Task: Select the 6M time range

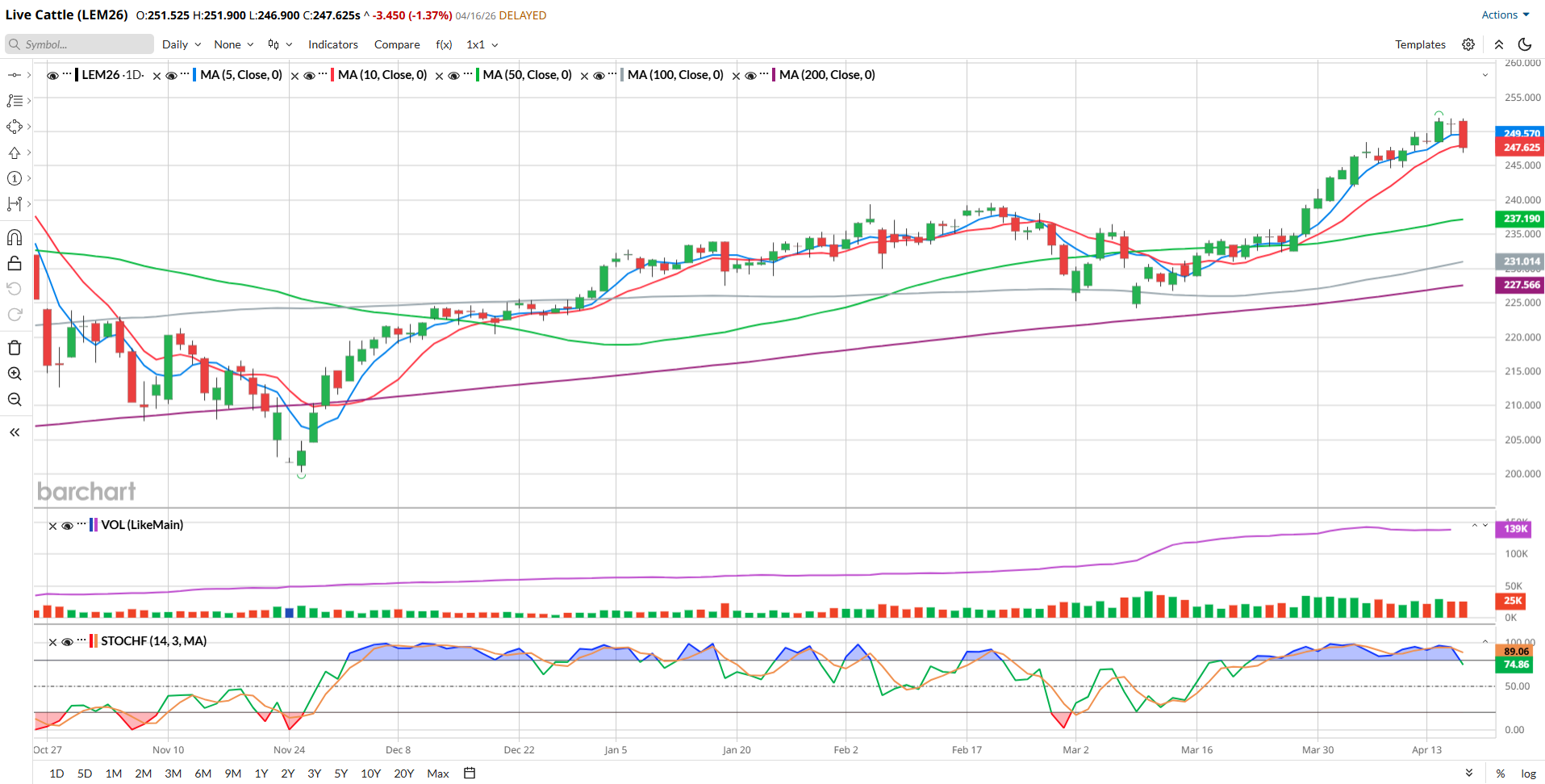Action: 203,773
